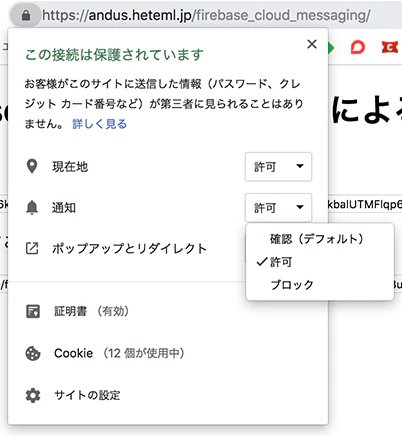This screenshot has width=402, height=436.
Task: Open Cookie（12 個が使用中）entry
Action: pyautogui.click(x=119, y=353)
